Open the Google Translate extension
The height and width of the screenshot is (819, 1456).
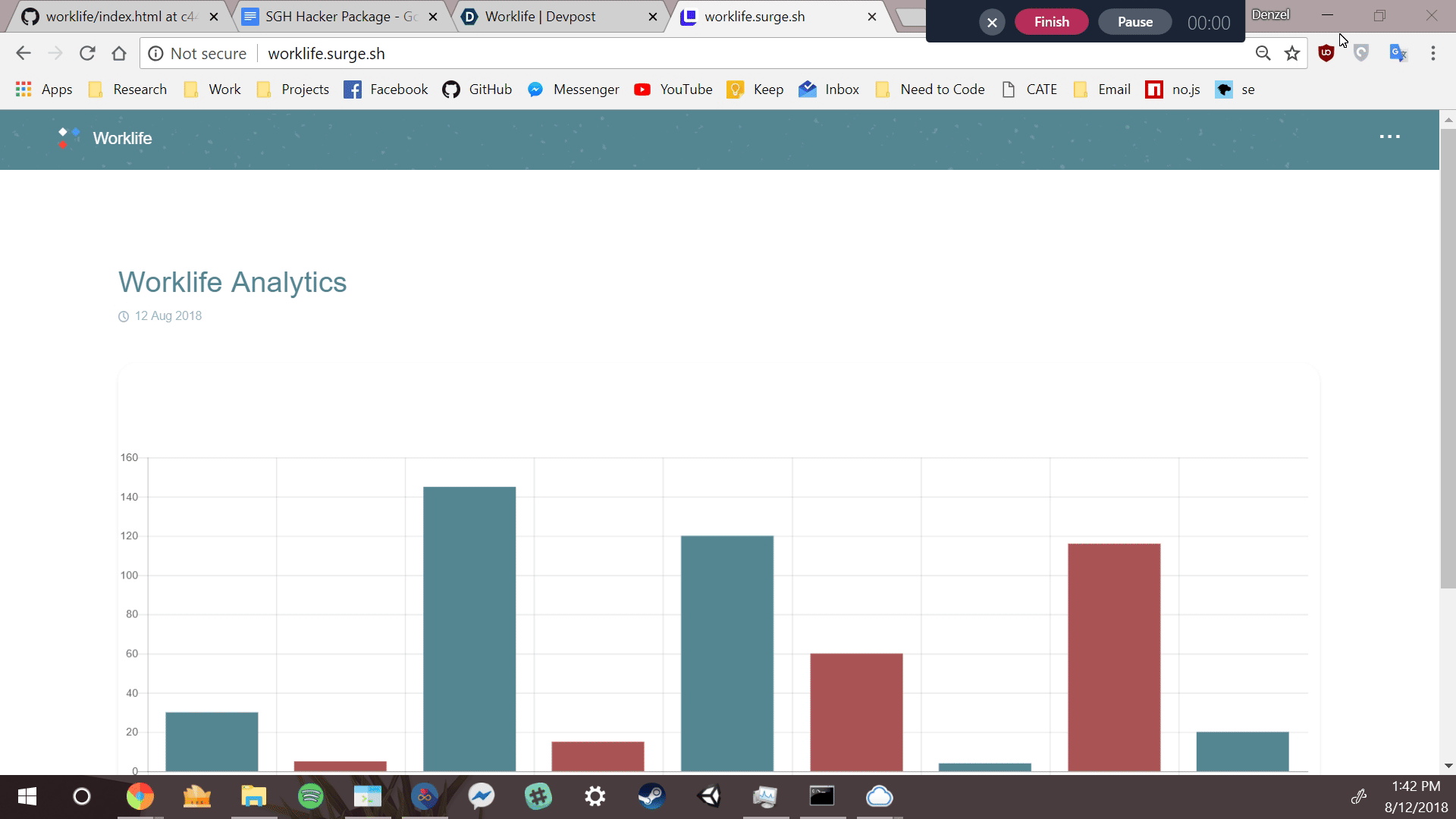1398,53
